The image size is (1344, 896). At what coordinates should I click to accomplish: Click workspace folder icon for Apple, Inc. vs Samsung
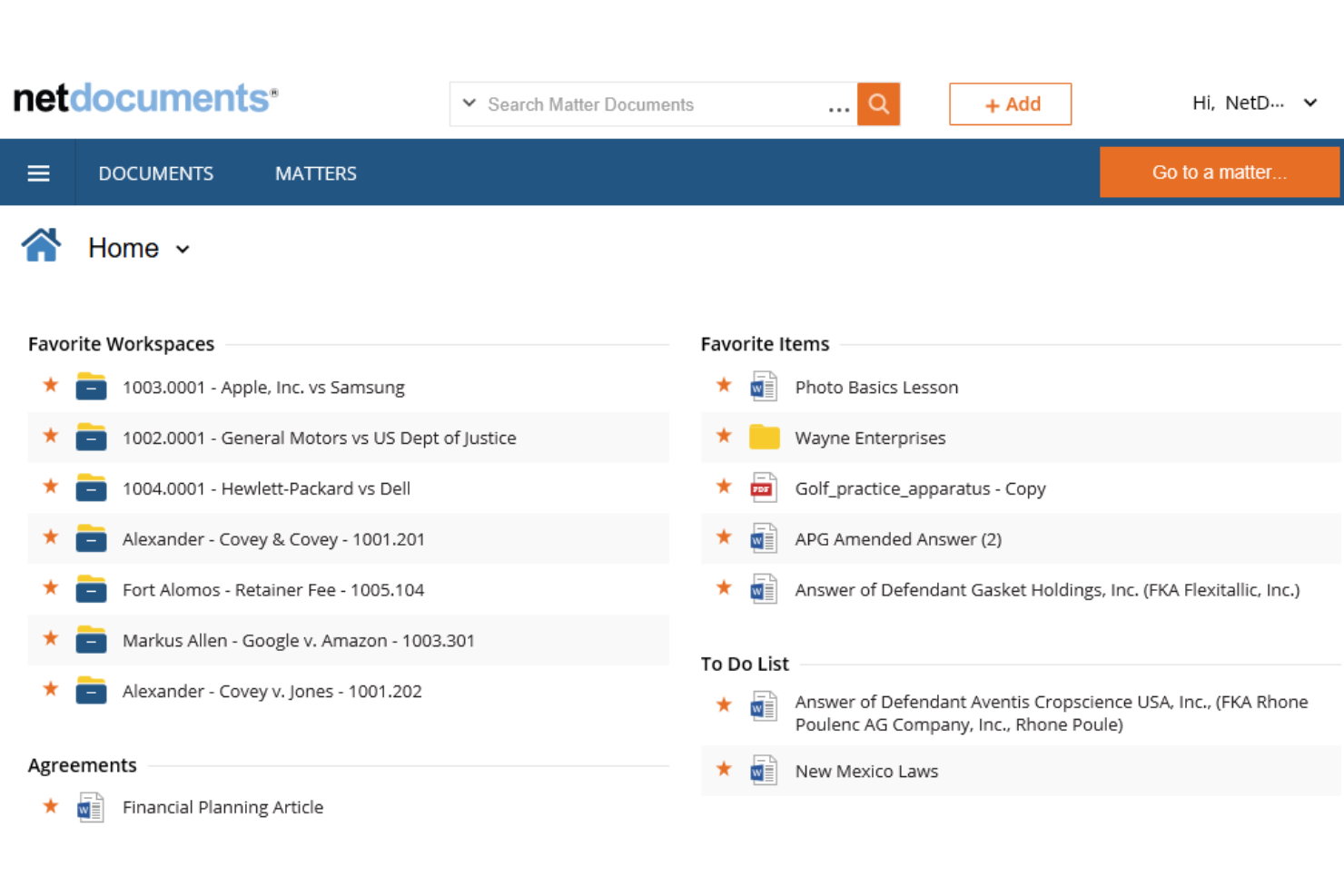[91, 387]
